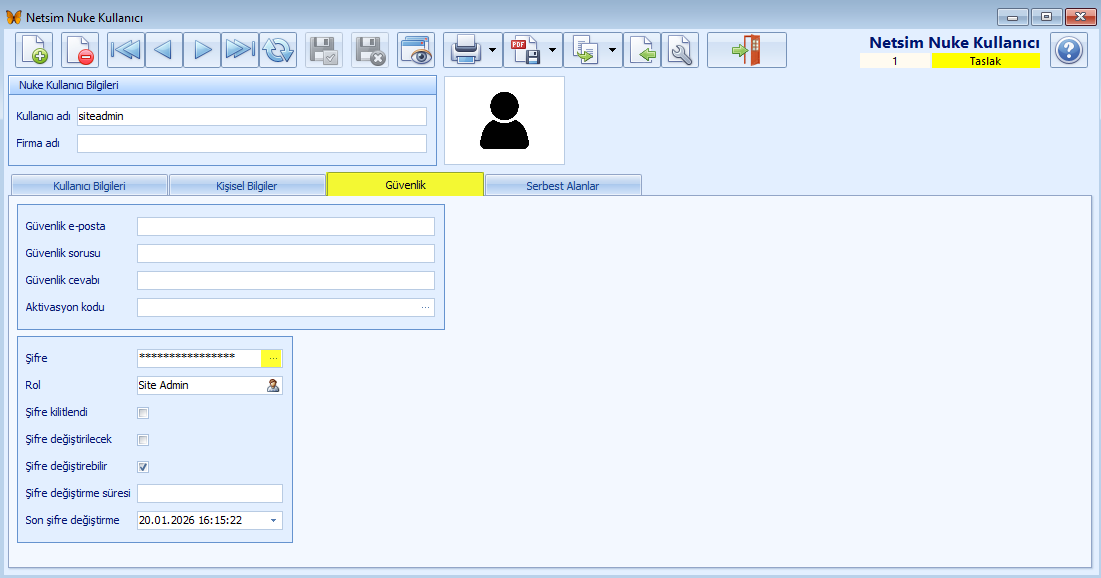Click the user avatar silhouette picture
The image size is (1101, 578).
[x=504, y=121]
